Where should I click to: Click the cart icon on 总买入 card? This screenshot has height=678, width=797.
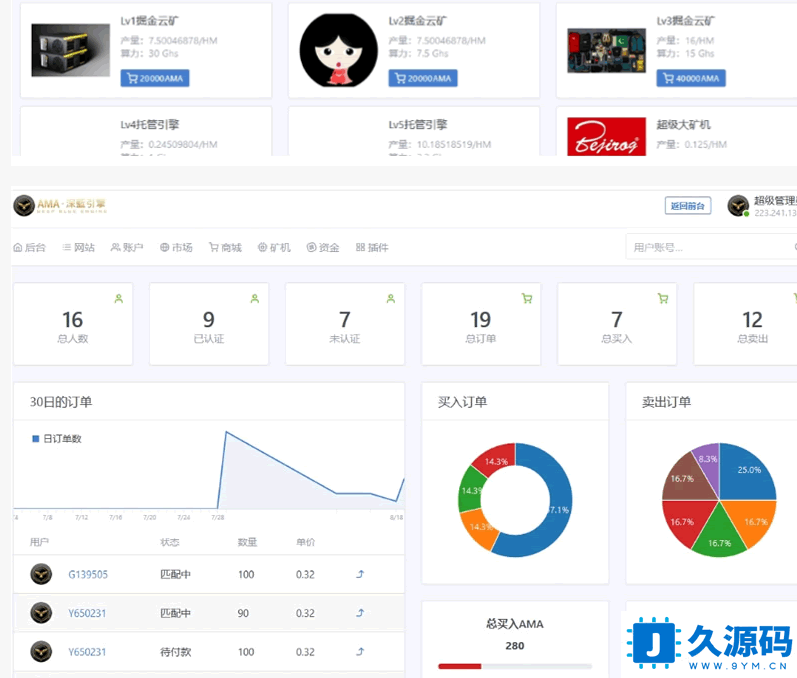(x=663, y=298)
